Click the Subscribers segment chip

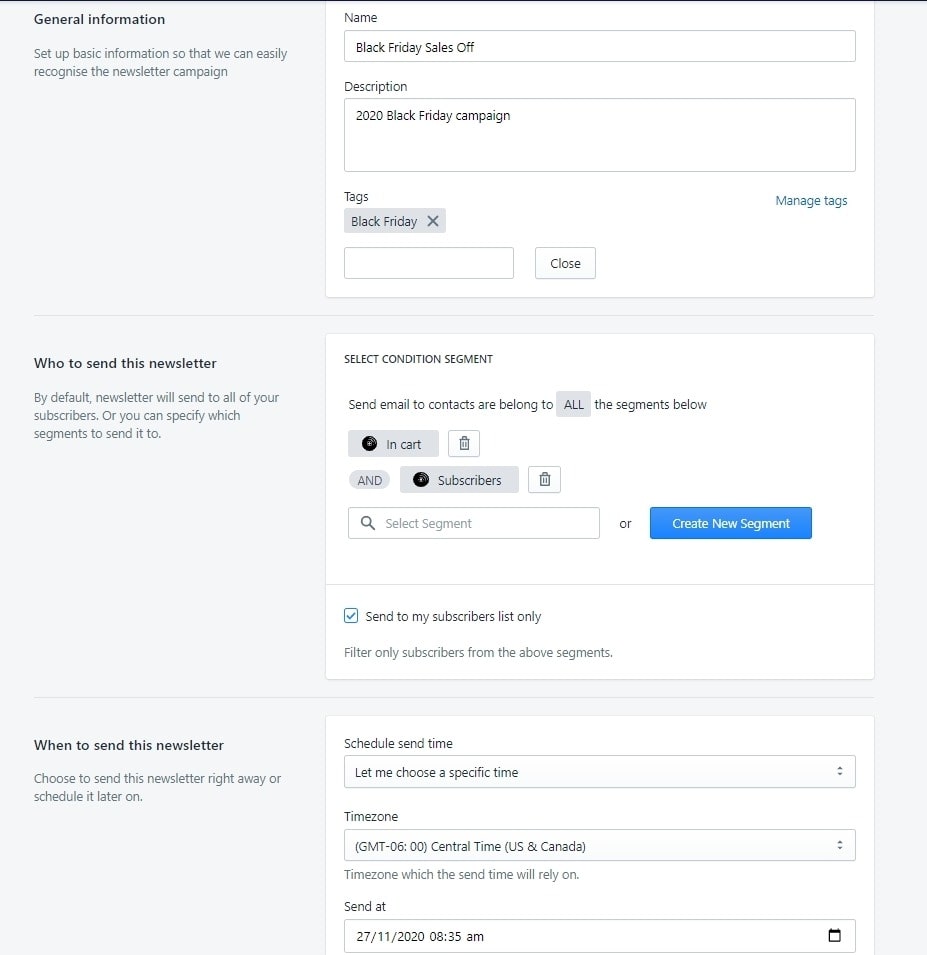pyautogui.click(x=459, y=480)
